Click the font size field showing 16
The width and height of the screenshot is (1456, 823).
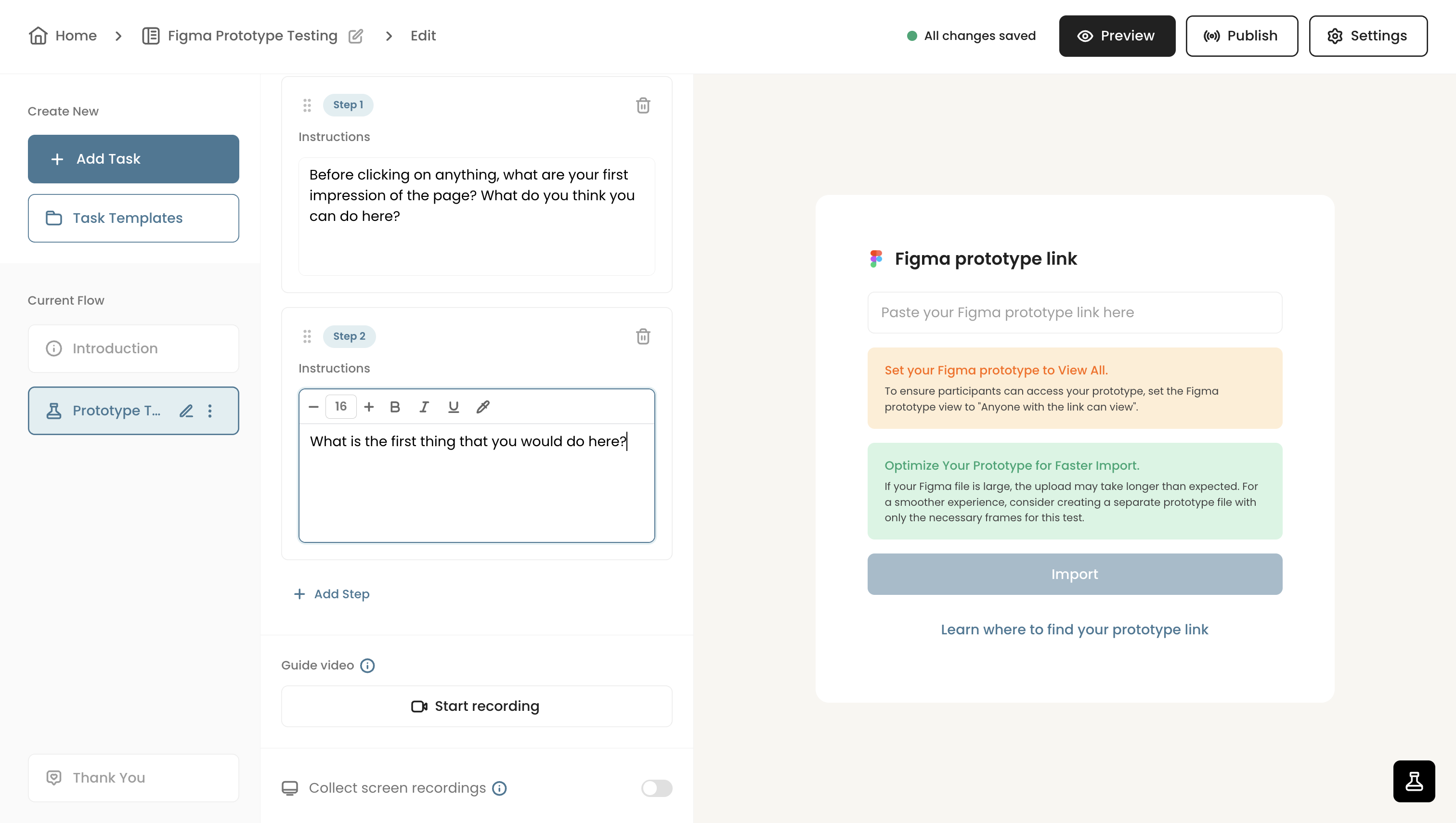(x=341, y=406)
